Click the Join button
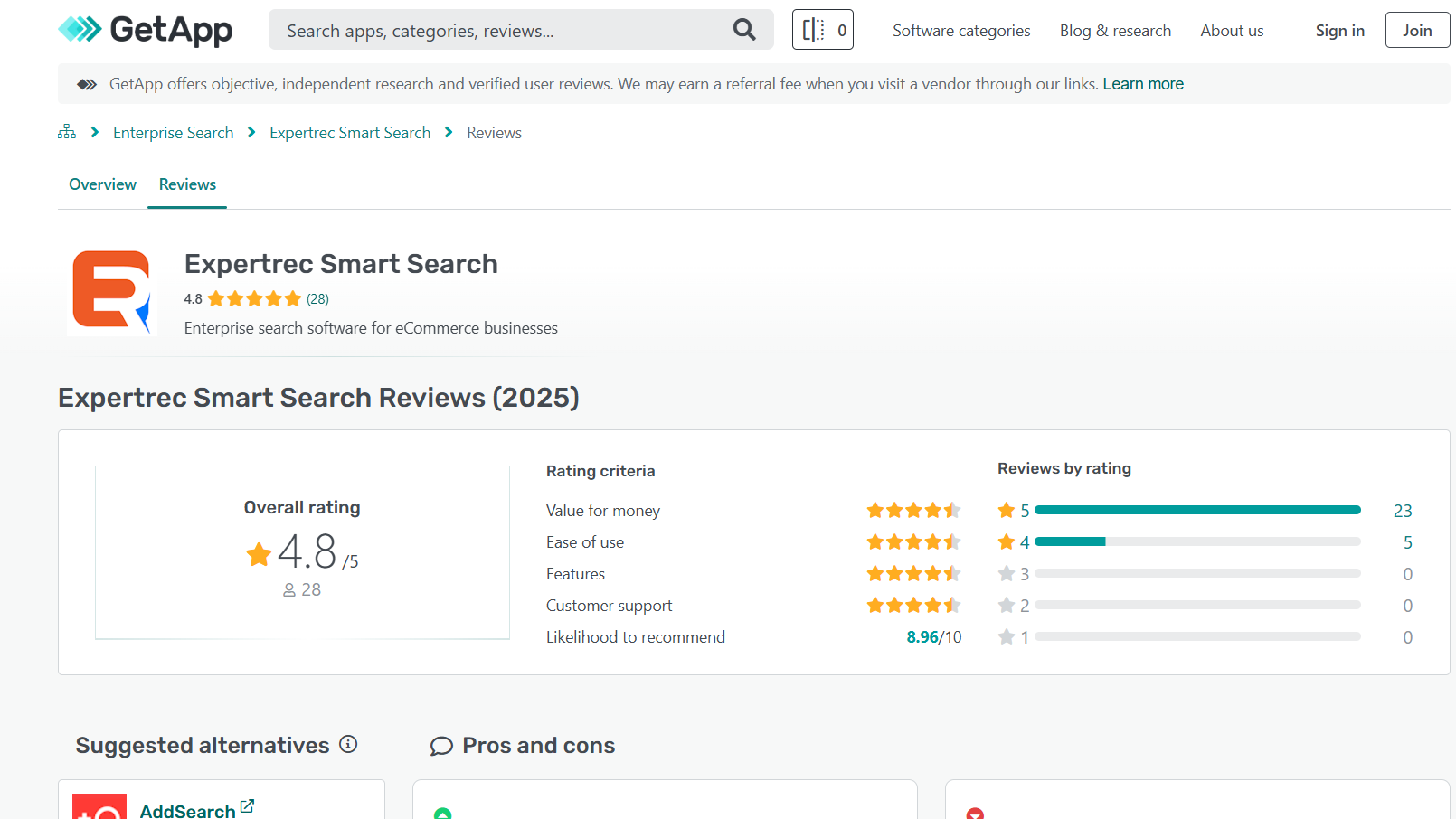This screenshot has width=1456, height=819. (1416, 31)
